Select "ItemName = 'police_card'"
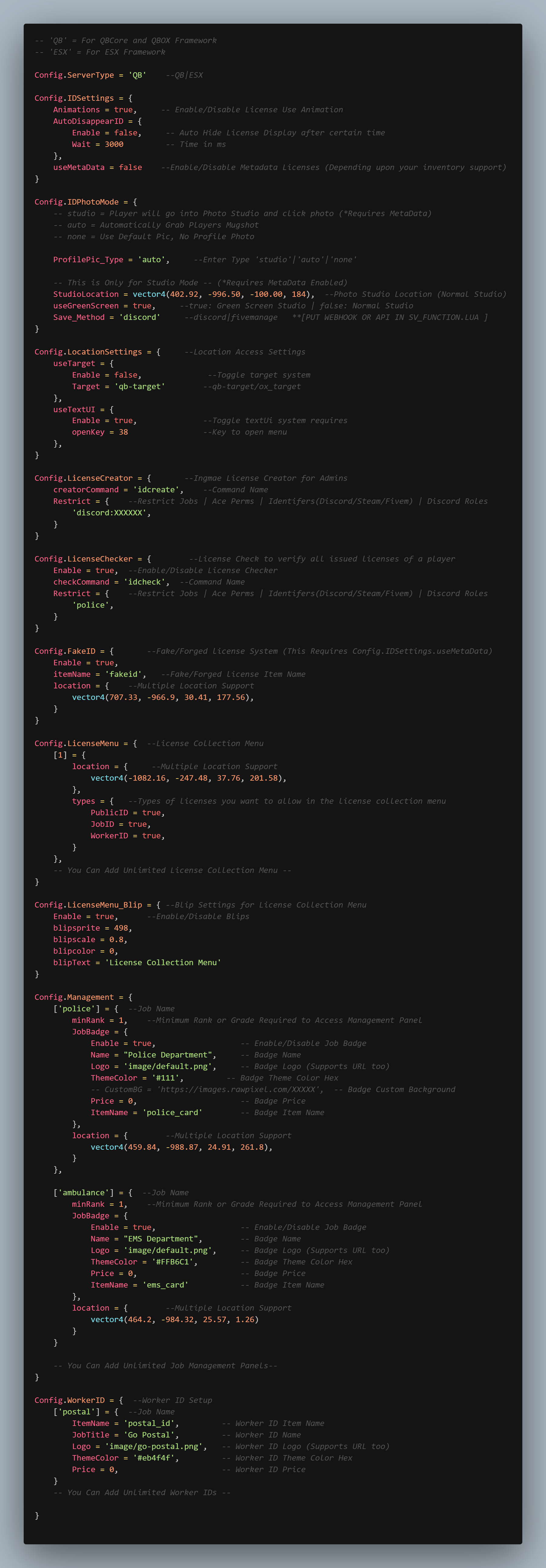The height and width of the screenshot is (1568, 546). coord(147,1113)
